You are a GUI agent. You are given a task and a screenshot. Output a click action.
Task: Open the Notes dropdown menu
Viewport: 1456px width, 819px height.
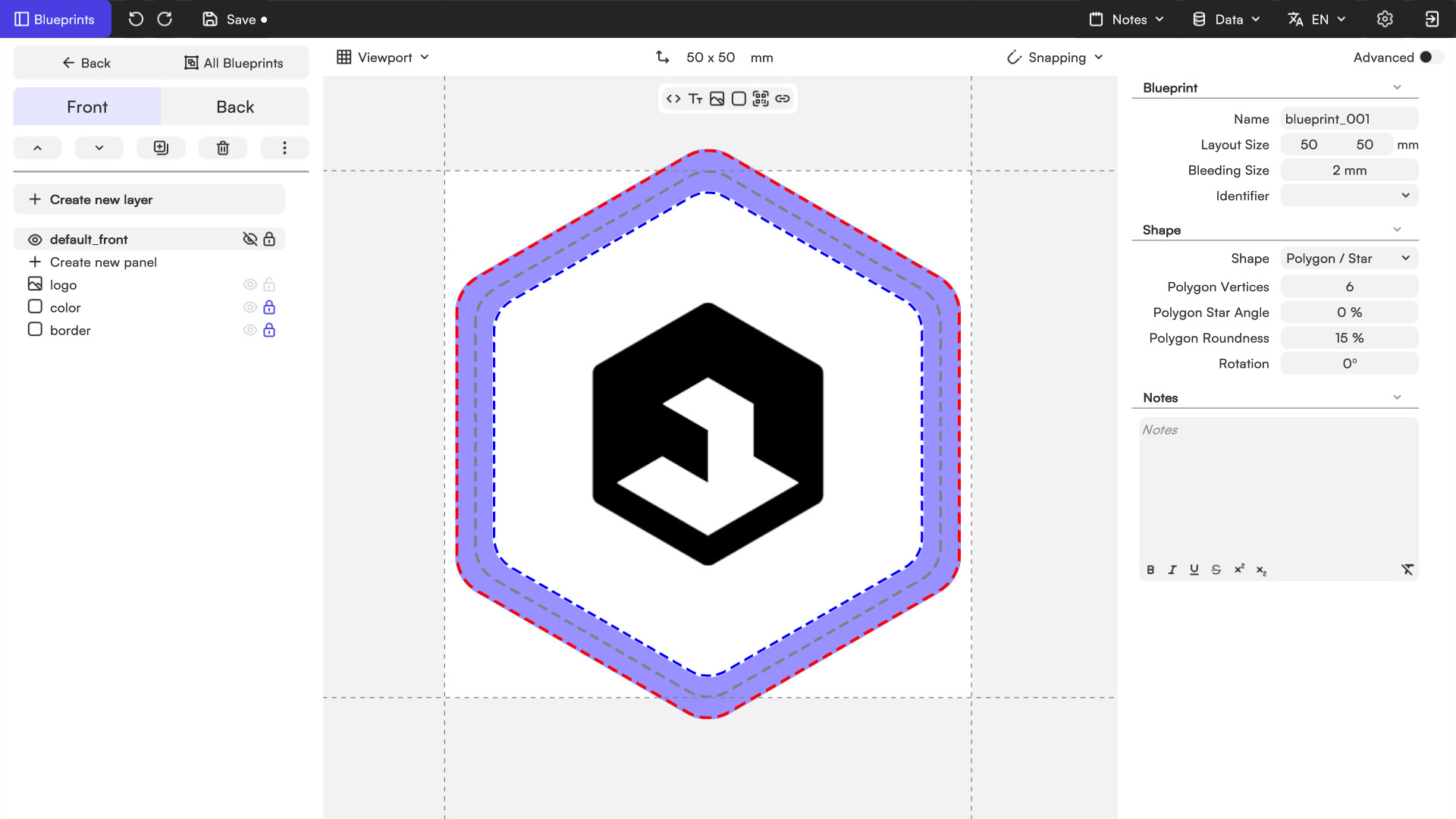(1126, 19)
